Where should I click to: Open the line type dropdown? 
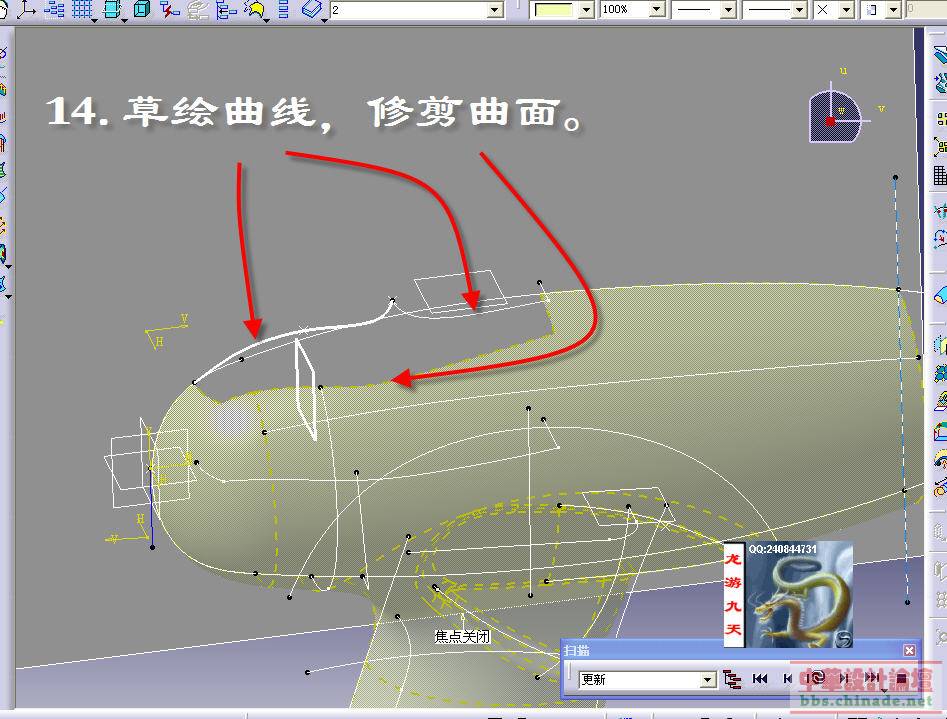coord(800,10)
